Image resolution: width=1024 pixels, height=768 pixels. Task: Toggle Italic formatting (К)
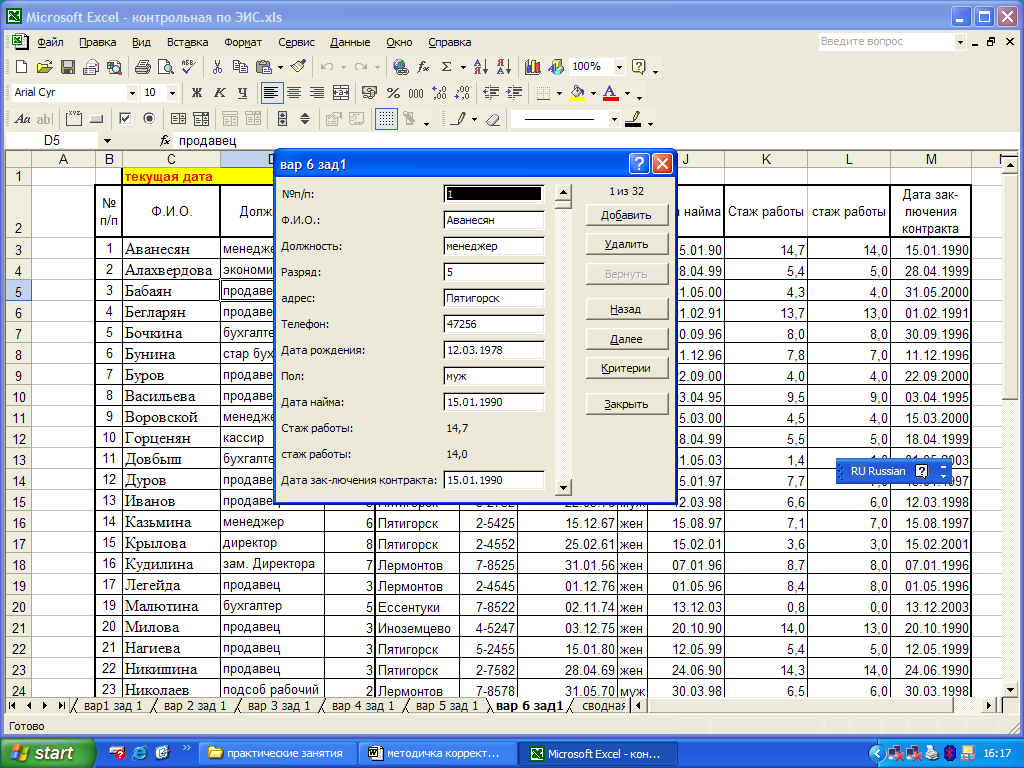coord(219,93)
